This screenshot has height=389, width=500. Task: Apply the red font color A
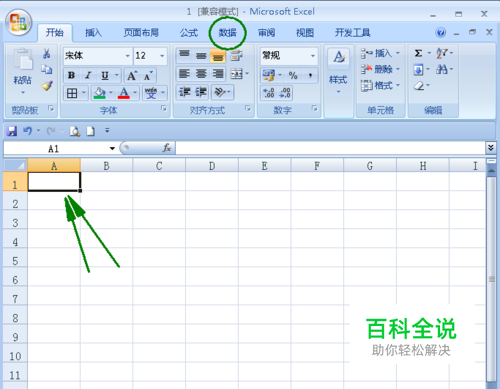tap(124, 93)
